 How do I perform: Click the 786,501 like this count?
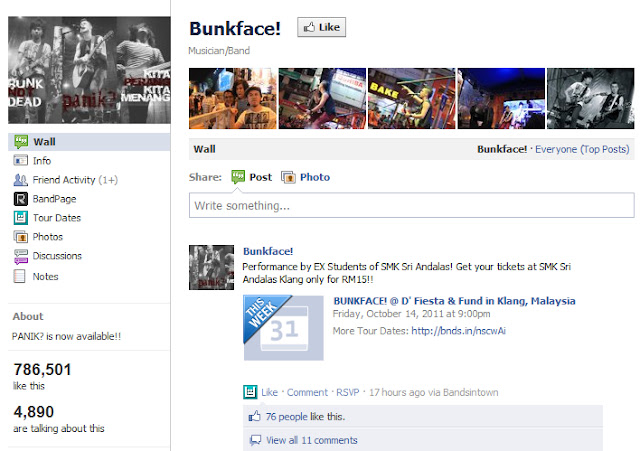coord(42,370)
